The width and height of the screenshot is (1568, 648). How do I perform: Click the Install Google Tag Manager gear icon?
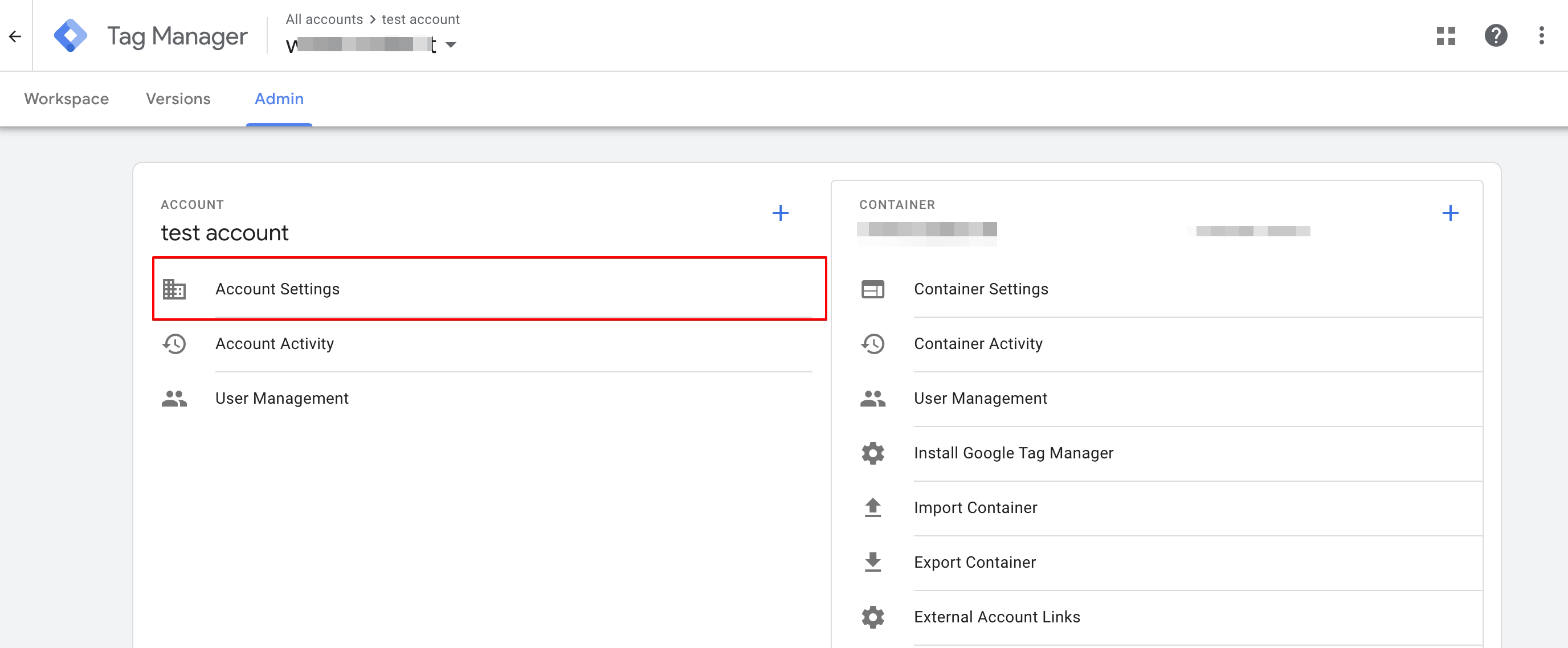click(x=872, y=453)
